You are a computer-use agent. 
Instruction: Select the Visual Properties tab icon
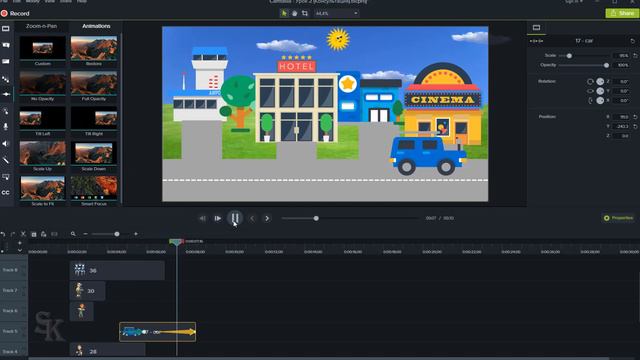coord(536,28)
